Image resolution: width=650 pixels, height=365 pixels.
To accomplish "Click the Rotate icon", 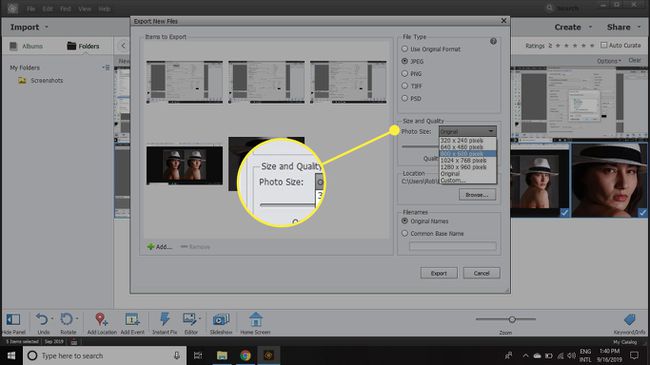I will pos(67,319).
